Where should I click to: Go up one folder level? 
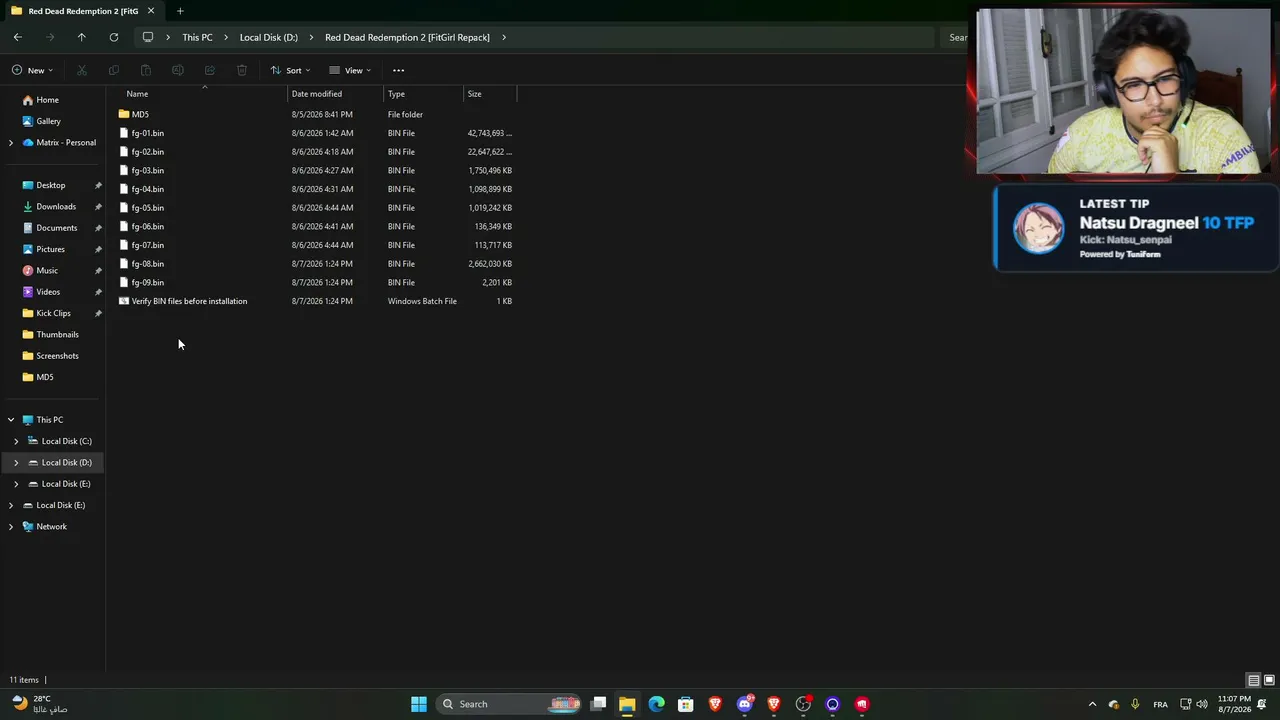click(82, 37)
